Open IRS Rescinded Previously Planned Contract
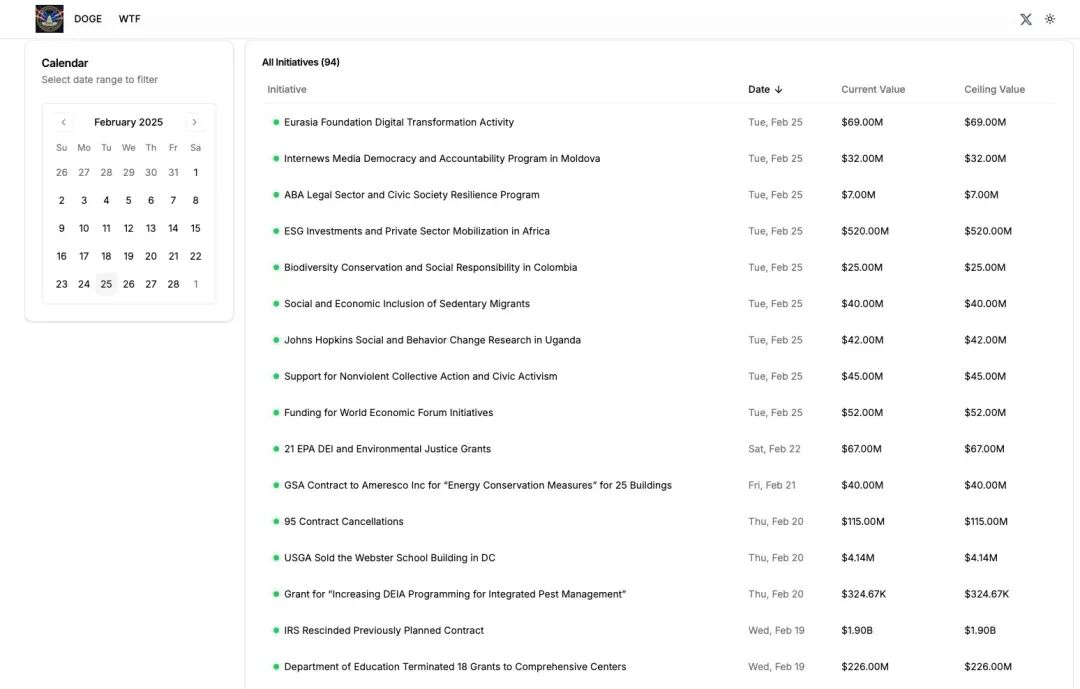The image size is (1080, 689). point(384,630)
